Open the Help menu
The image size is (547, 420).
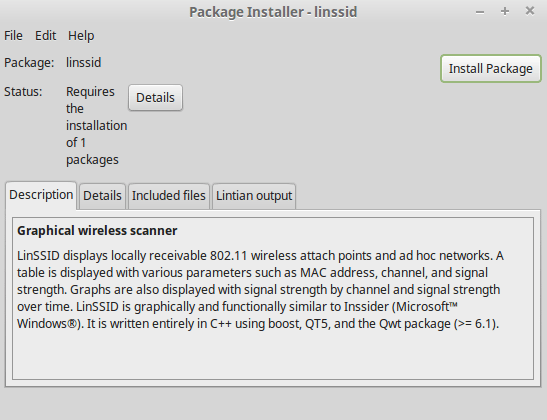81,36
